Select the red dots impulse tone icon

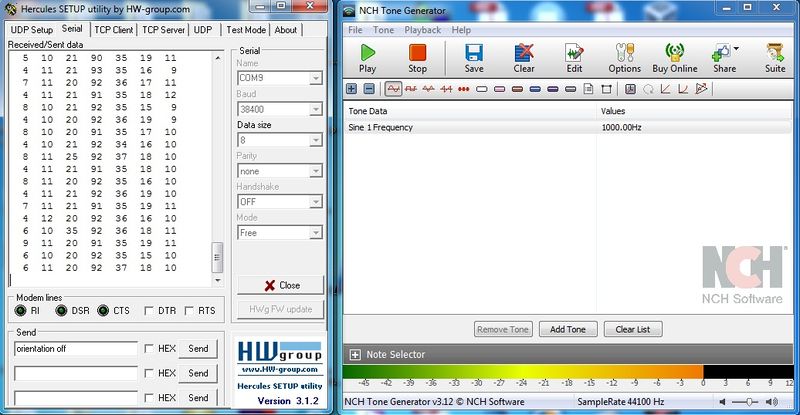[x=464, y=89]
